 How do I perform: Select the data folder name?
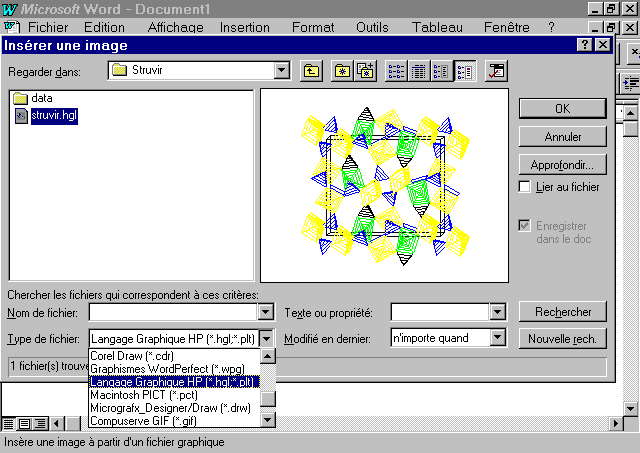tap(42, 98)
